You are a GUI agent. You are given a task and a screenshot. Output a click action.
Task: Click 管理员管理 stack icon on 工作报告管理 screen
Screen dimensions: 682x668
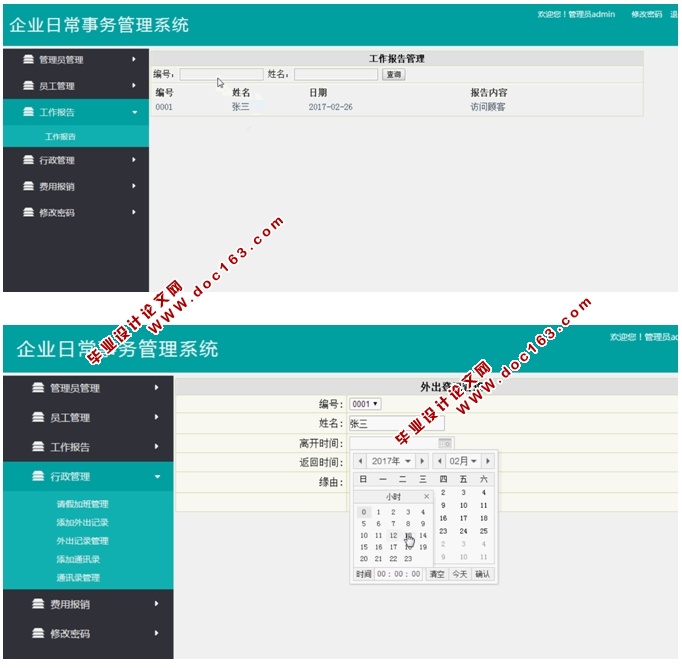tap(28, 59)
